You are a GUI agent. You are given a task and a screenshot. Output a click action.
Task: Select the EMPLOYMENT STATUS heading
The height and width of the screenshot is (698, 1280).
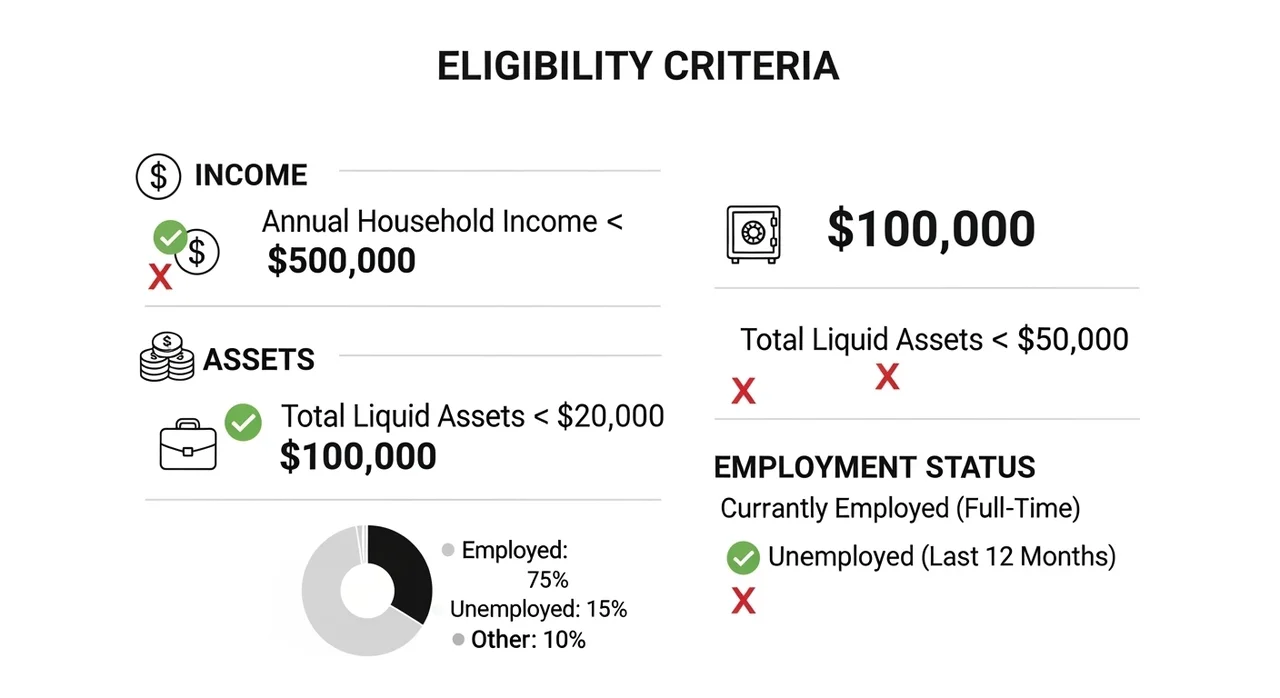(874, 467)
